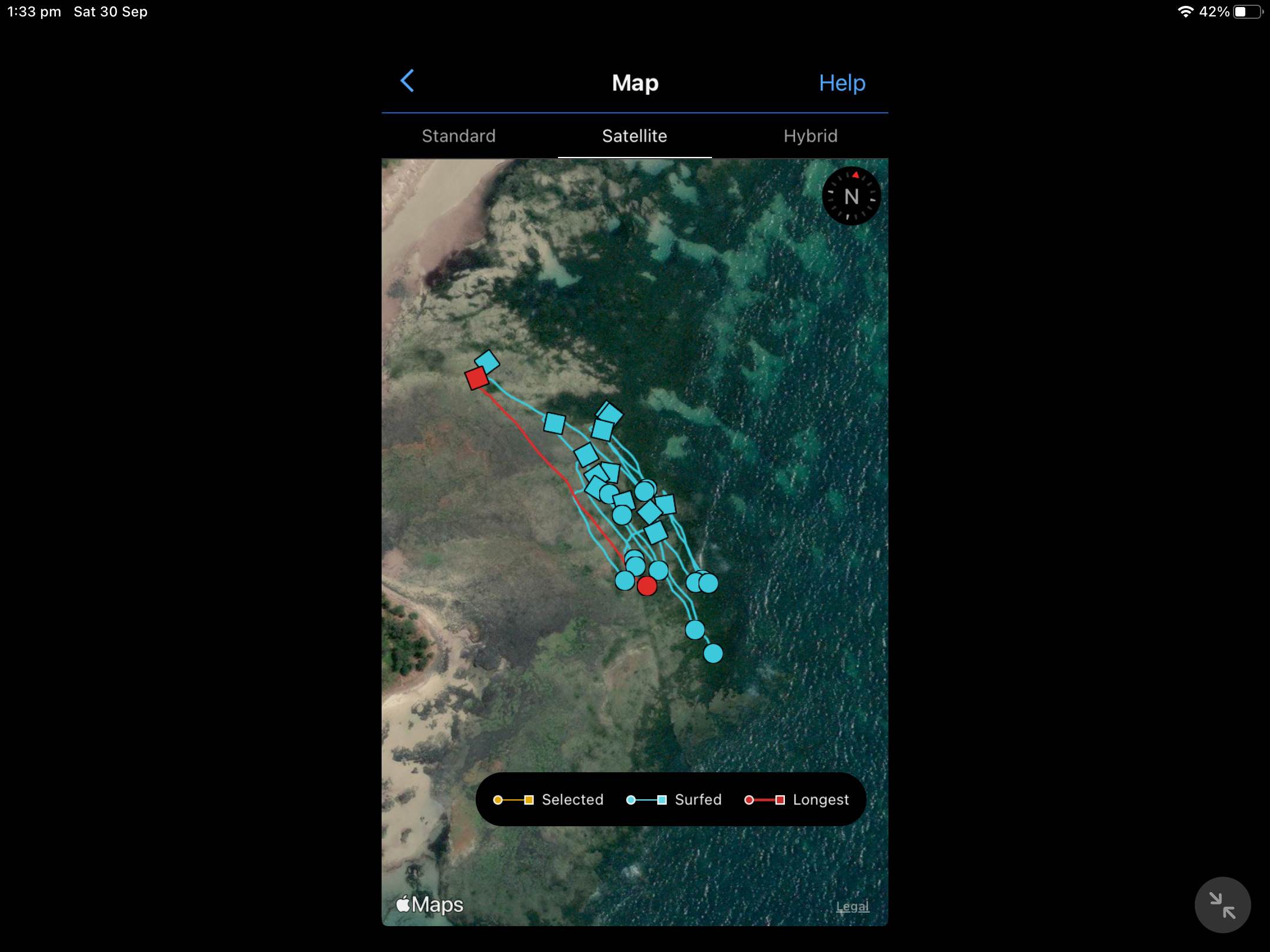Image resolution: width=1270 pixels, height=952 pixels.
Task: Tap the northernmost cyan diamond marker
Action: click(x=487, y=361)
